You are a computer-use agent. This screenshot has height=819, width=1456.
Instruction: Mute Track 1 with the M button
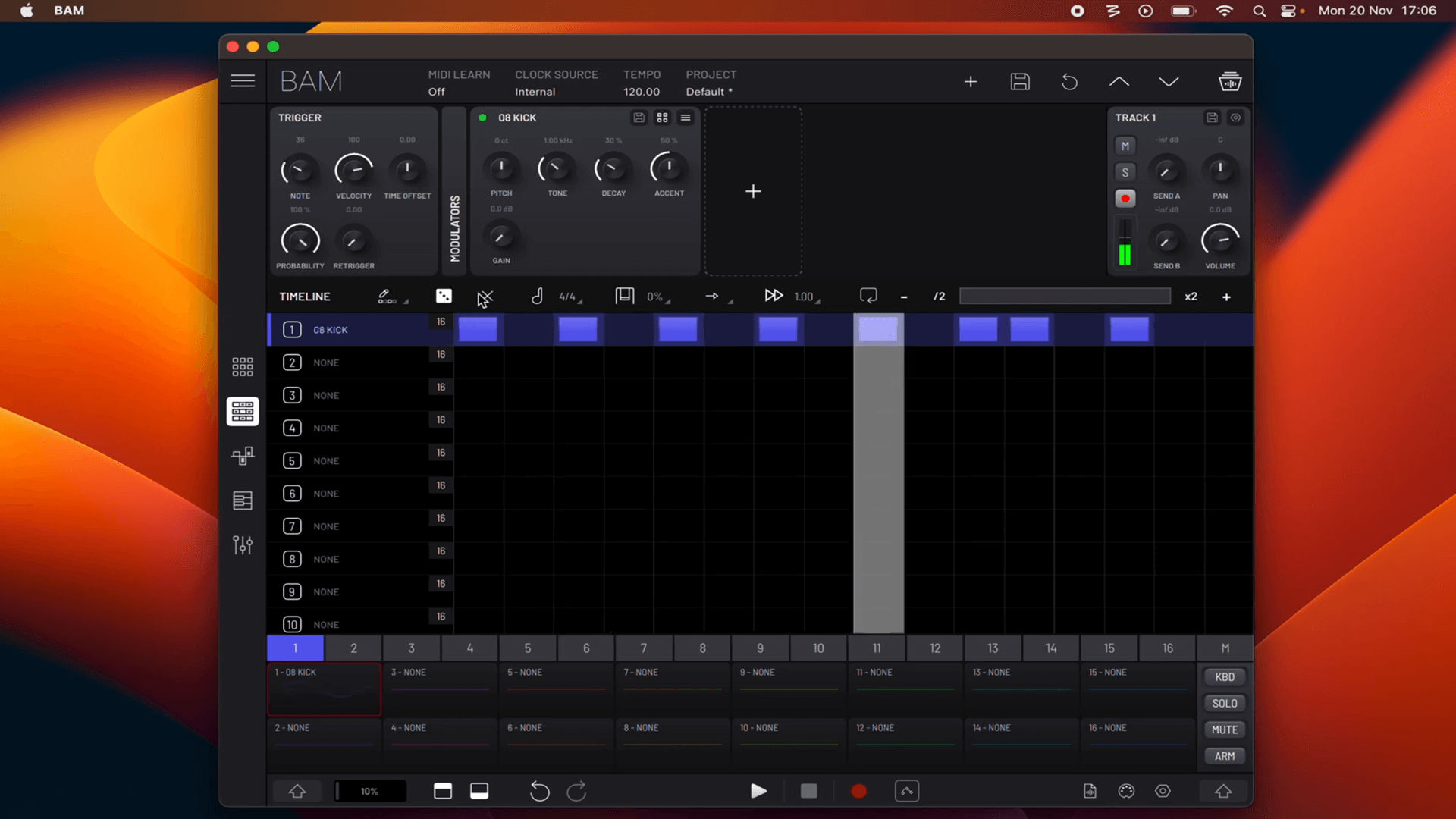1125,145
